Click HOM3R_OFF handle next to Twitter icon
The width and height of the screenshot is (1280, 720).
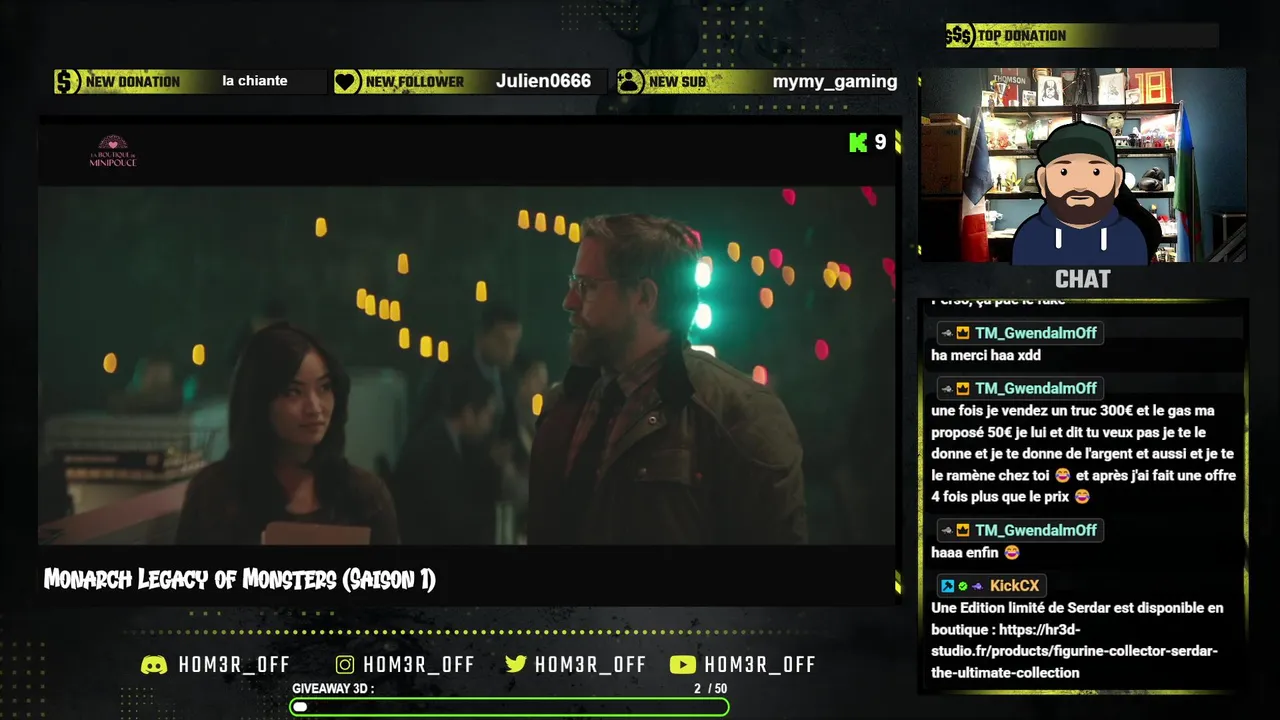coord(590,665)
